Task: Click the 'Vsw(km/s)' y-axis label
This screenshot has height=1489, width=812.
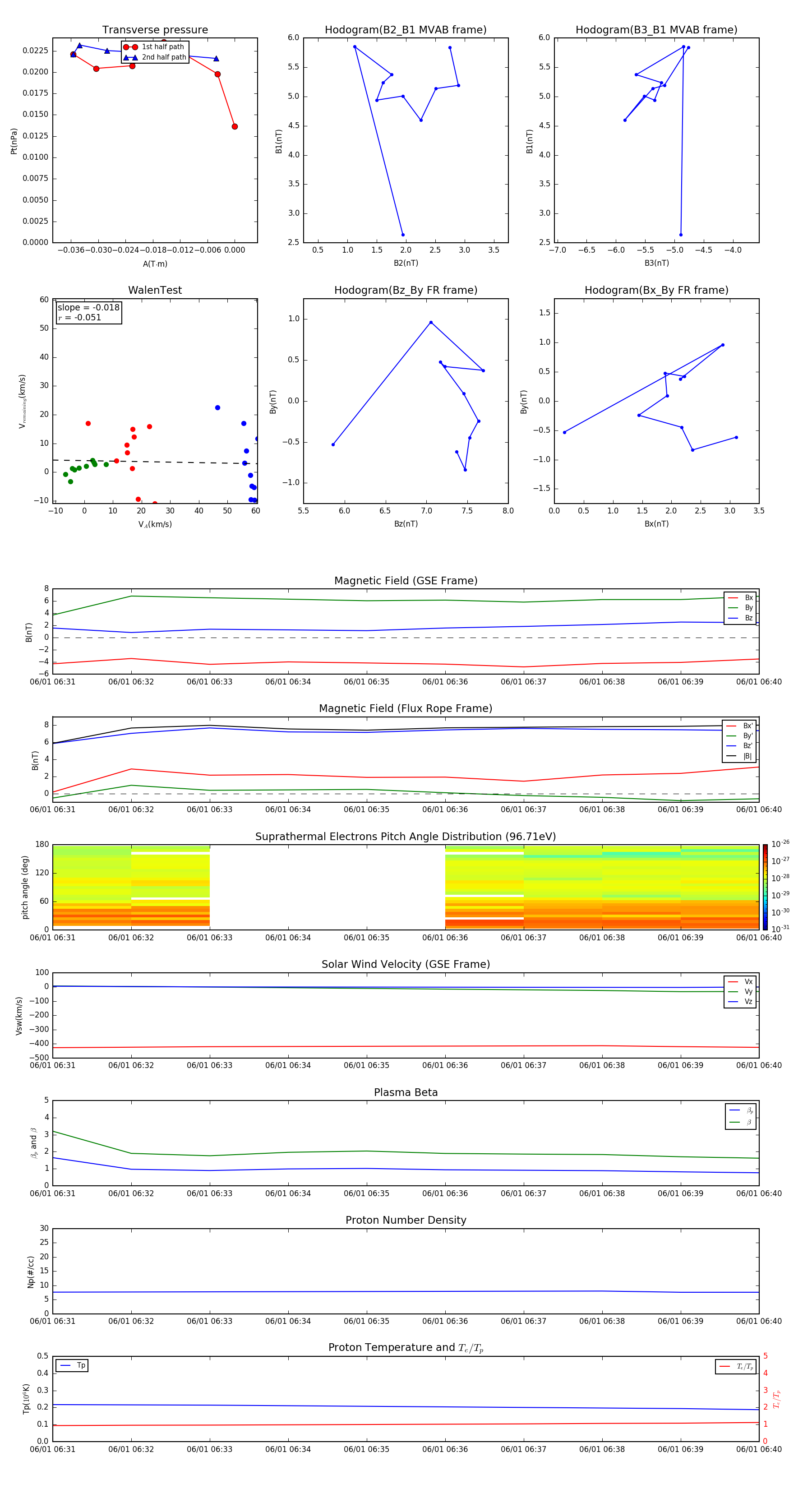Action: pos(19,1016)
